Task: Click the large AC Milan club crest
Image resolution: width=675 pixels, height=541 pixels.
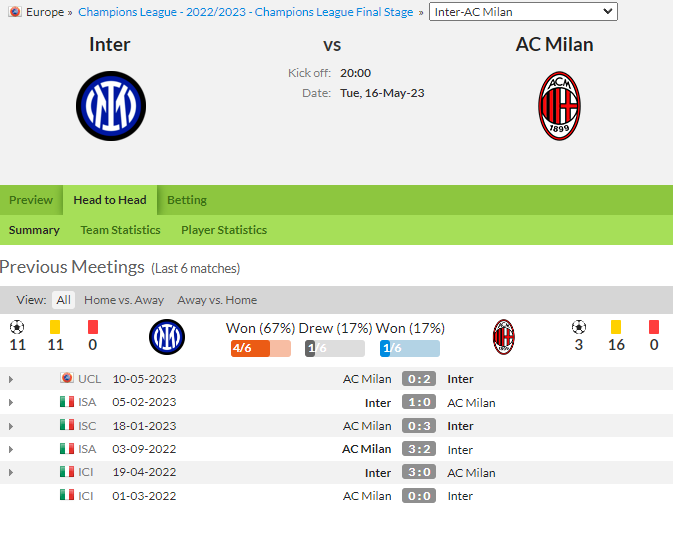Action: 559,106
